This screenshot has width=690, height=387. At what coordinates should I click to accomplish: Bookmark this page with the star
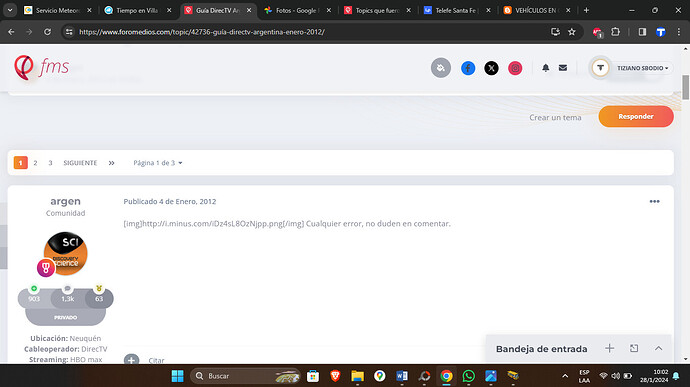[x=572, y=32]
